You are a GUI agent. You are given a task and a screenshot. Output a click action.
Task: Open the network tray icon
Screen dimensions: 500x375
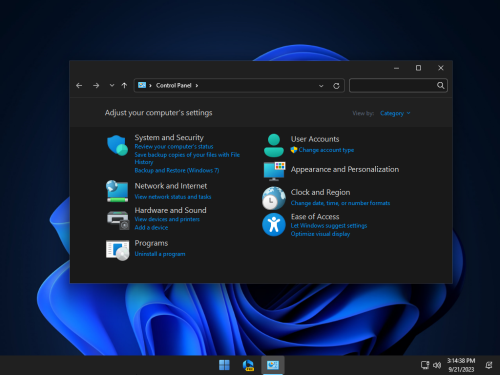[x=425, y=365]
